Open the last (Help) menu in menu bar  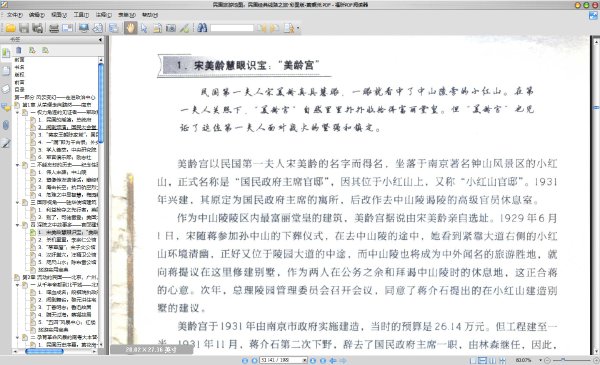pos(150,15)
